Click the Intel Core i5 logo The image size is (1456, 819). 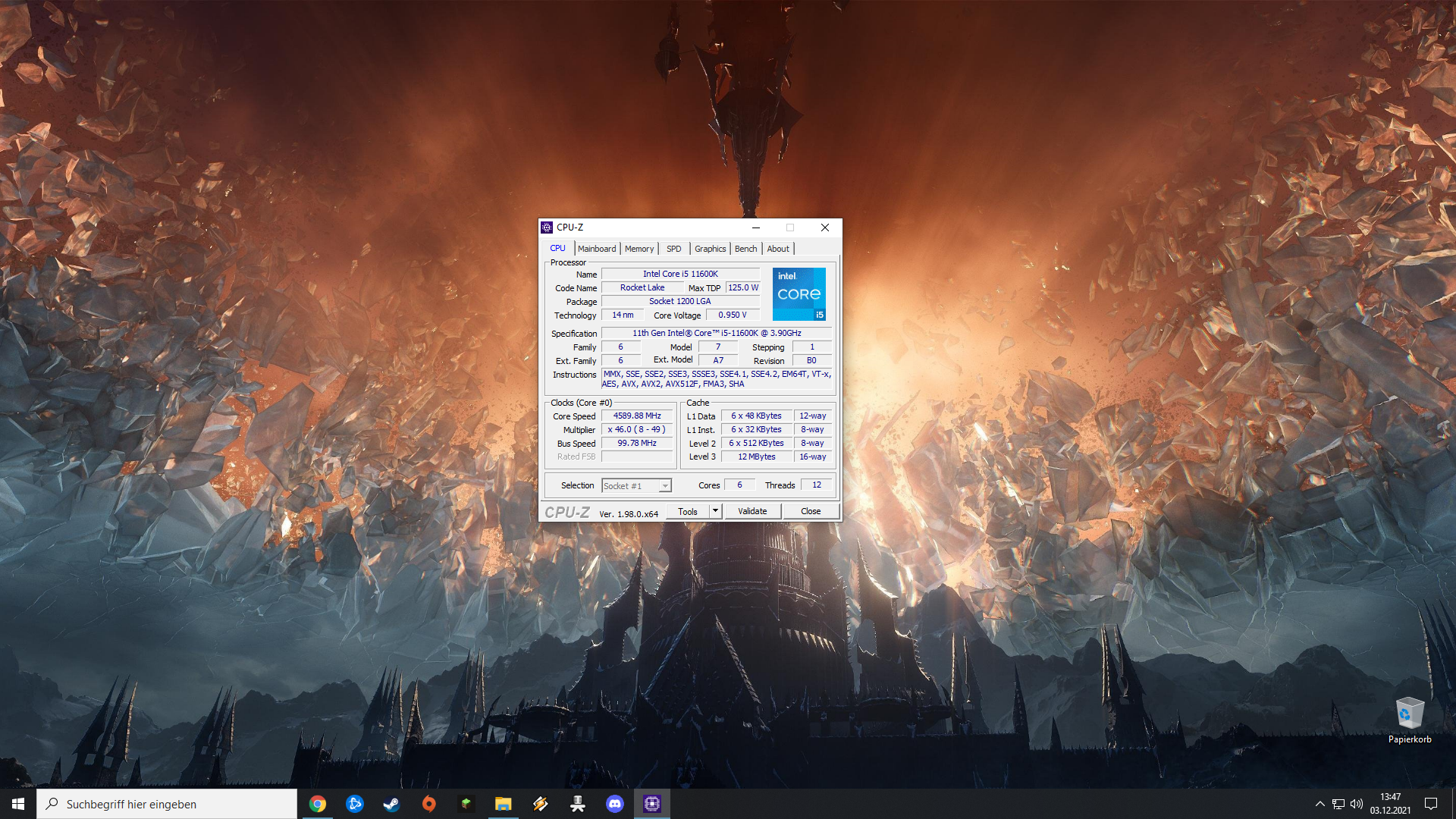click(799, 294)
